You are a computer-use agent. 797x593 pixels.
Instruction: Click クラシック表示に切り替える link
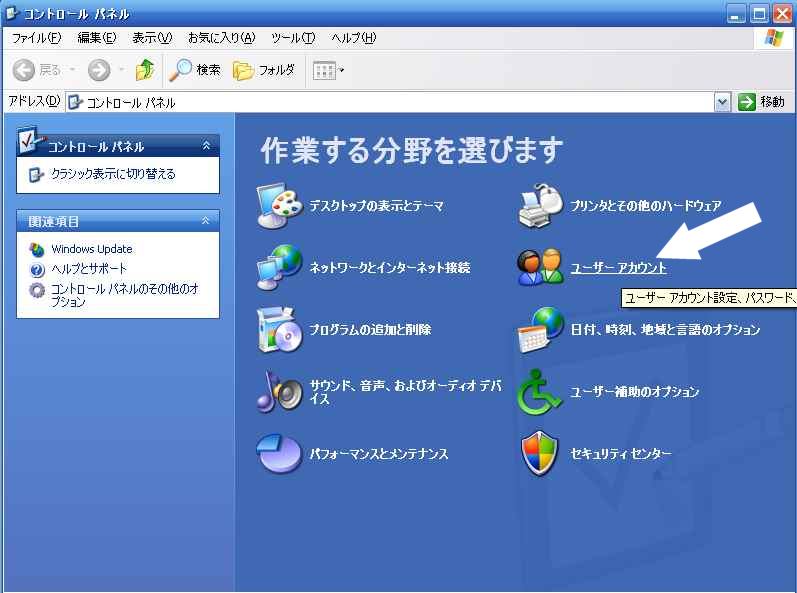pyautogui.click(x=113, y=174)
